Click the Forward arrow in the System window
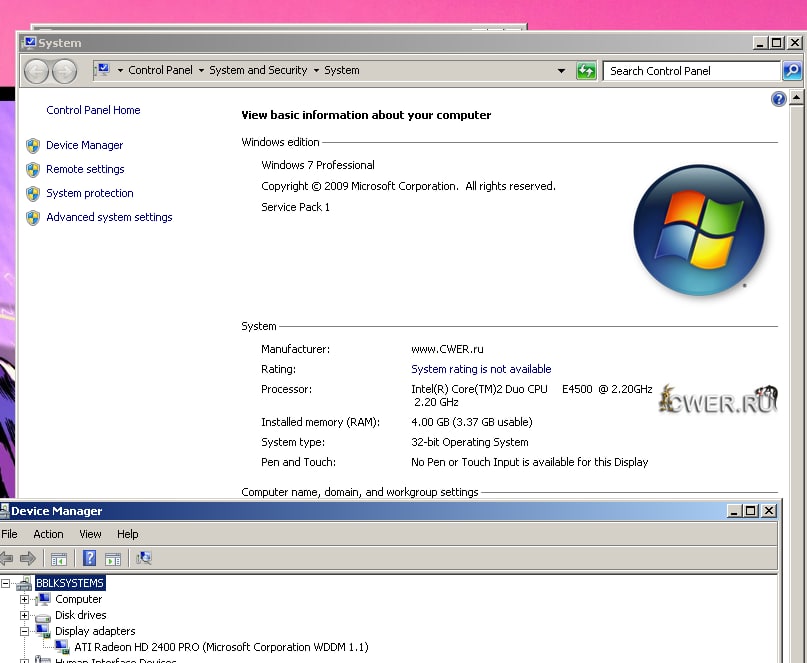The width and height of the screenshot is (807, 663). (x=64, y=71)
